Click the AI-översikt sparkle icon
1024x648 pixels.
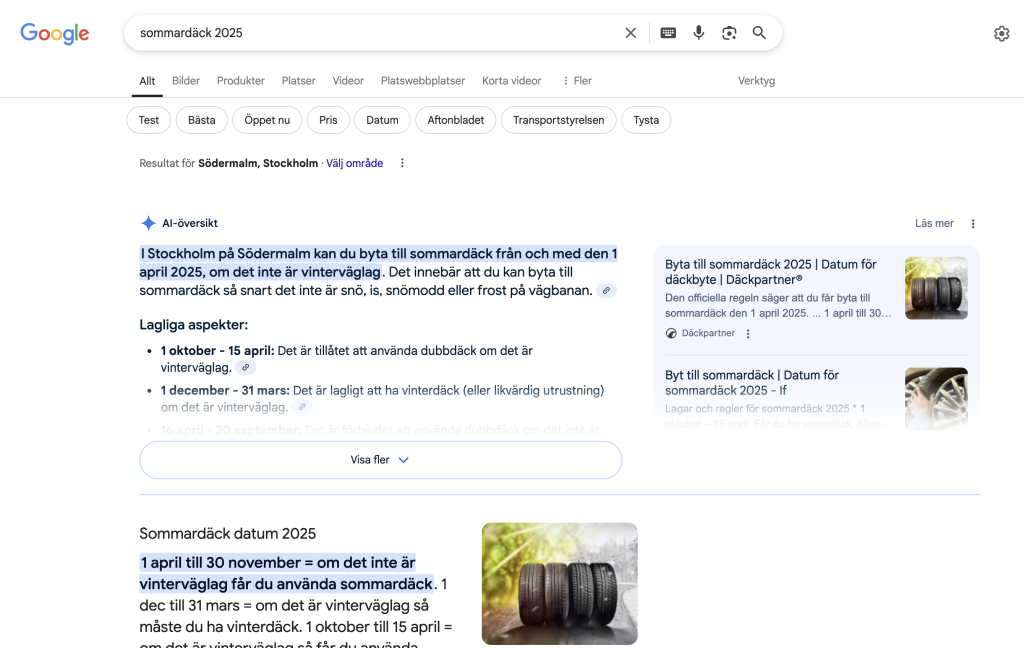[148, 223]
